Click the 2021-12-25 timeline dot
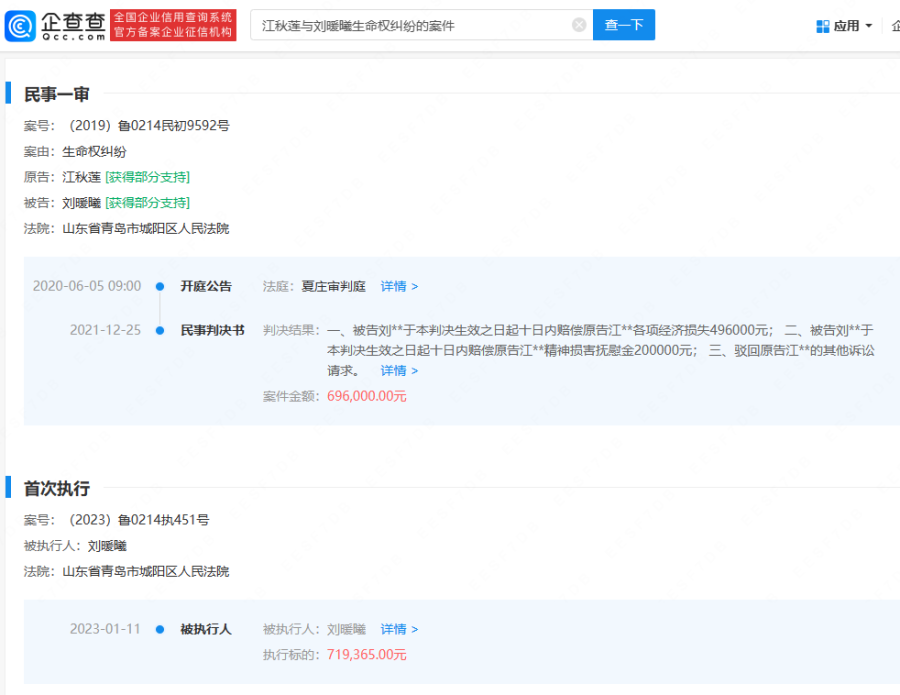This screenshot has width=900, height=695. (160, 330)
